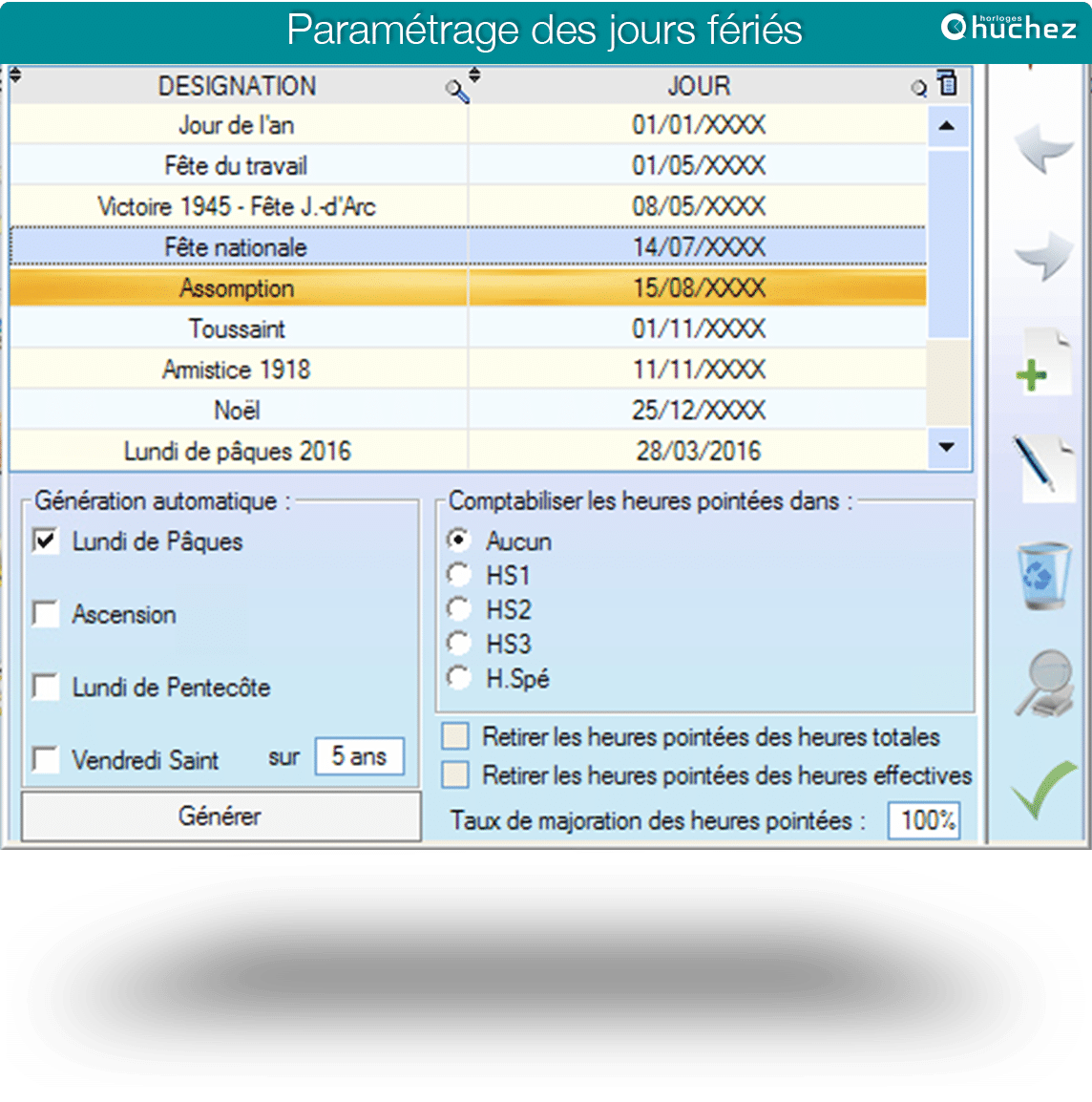Click the JOUR column header
This screenshot has width=1092, height=1102.
[x=699, y=86]
